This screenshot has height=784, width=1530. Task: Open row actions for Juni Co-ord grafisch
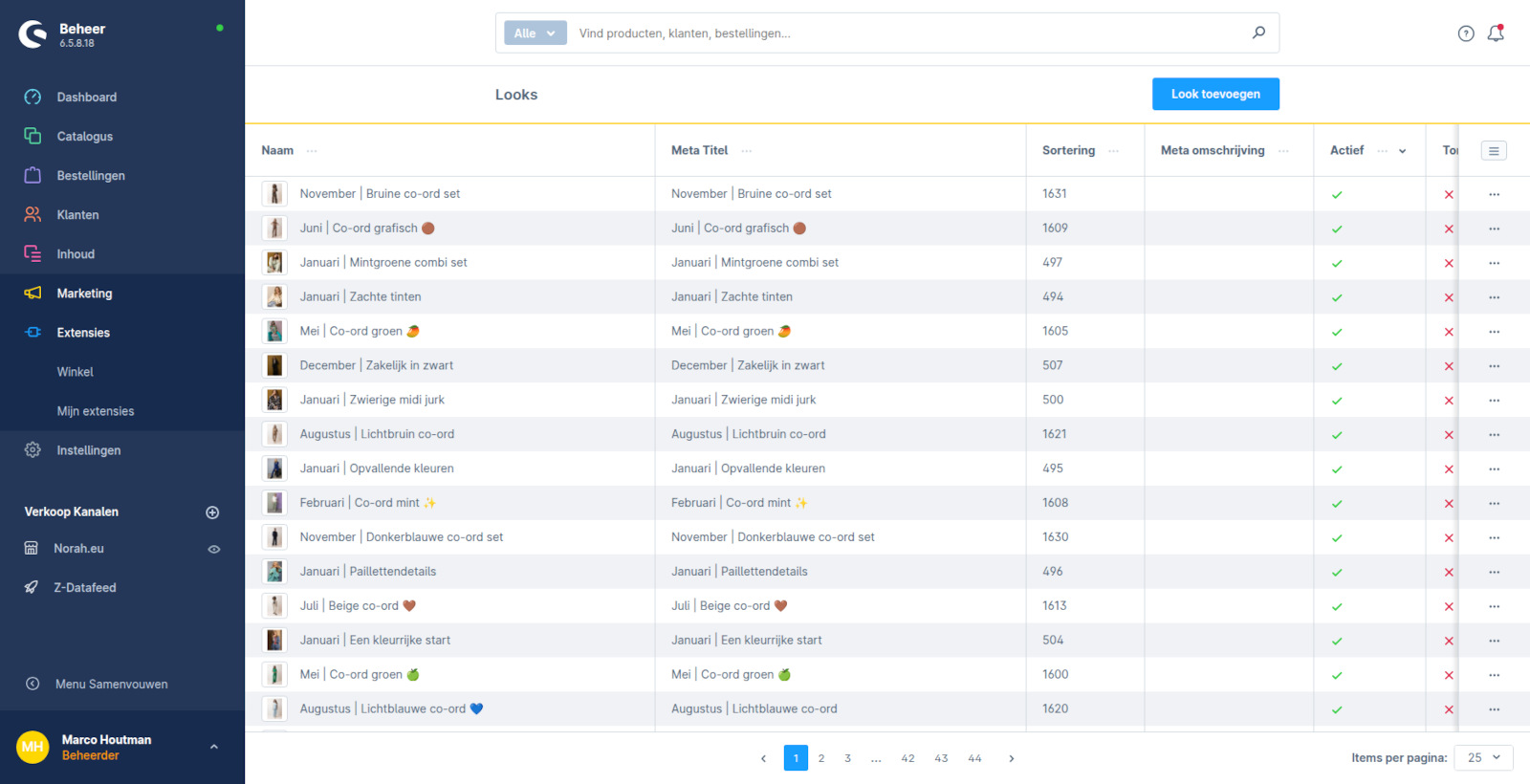pos(1494,229)
